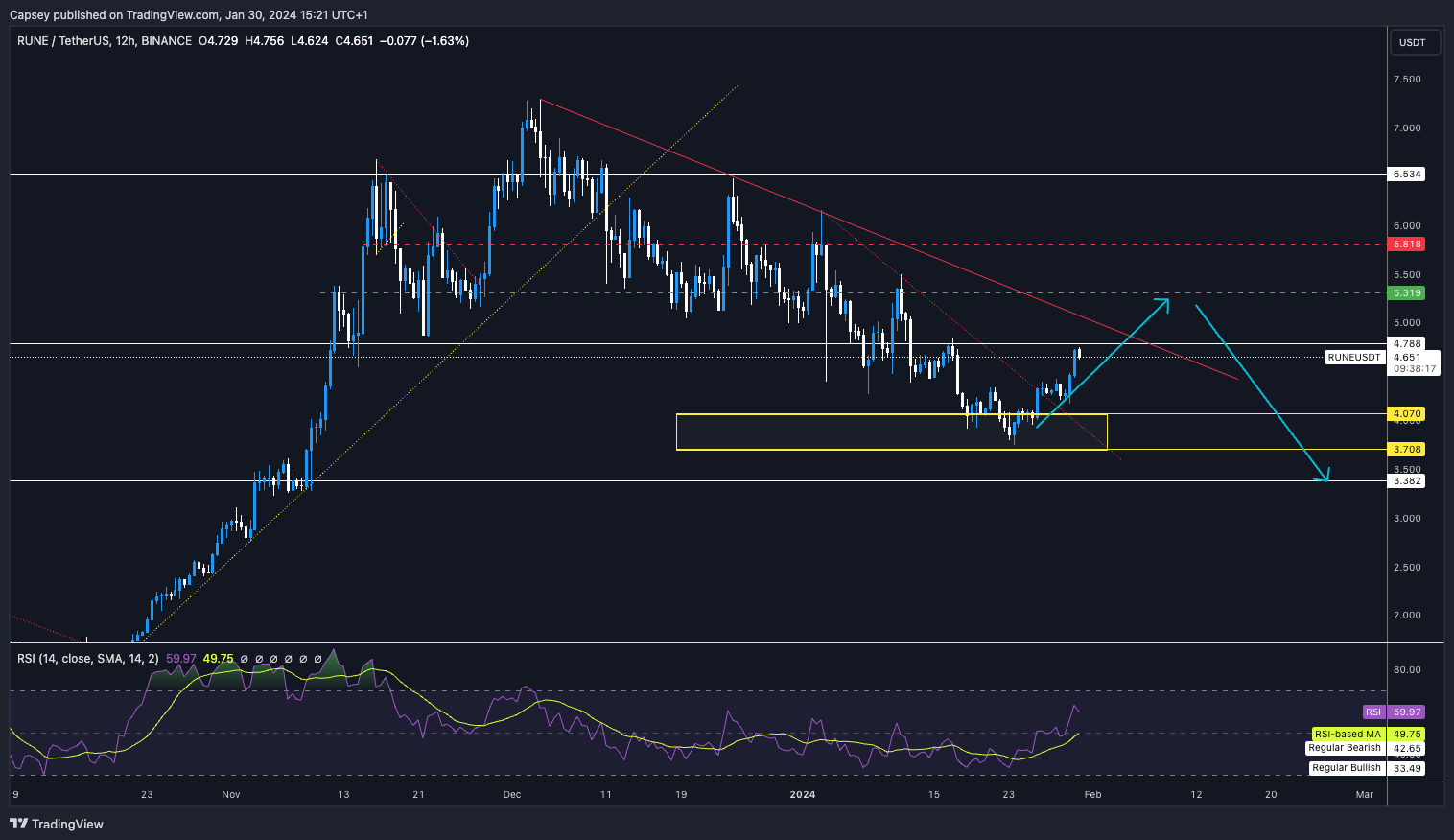Click the 6.534 horizontal level label
Image resolution: width=1454 pixels, height=840 pixels.
(1408, 175)
